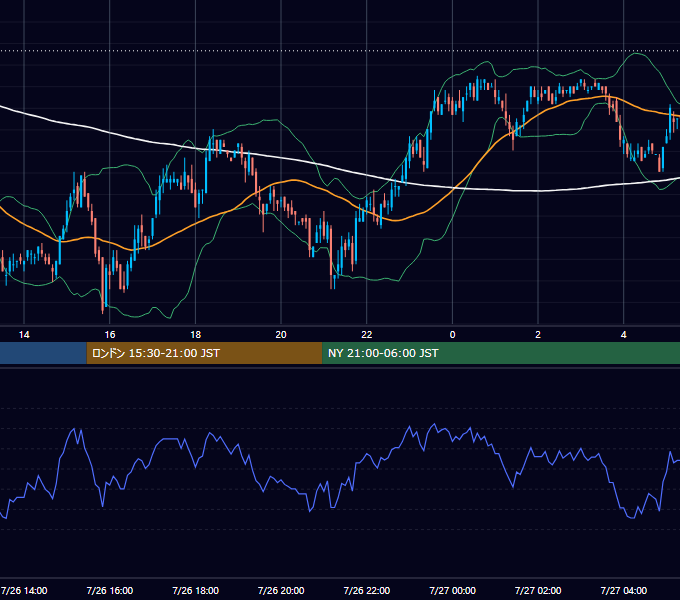Click the 7/27 00:00 time label
680x600 pixels.
[452, 590]
